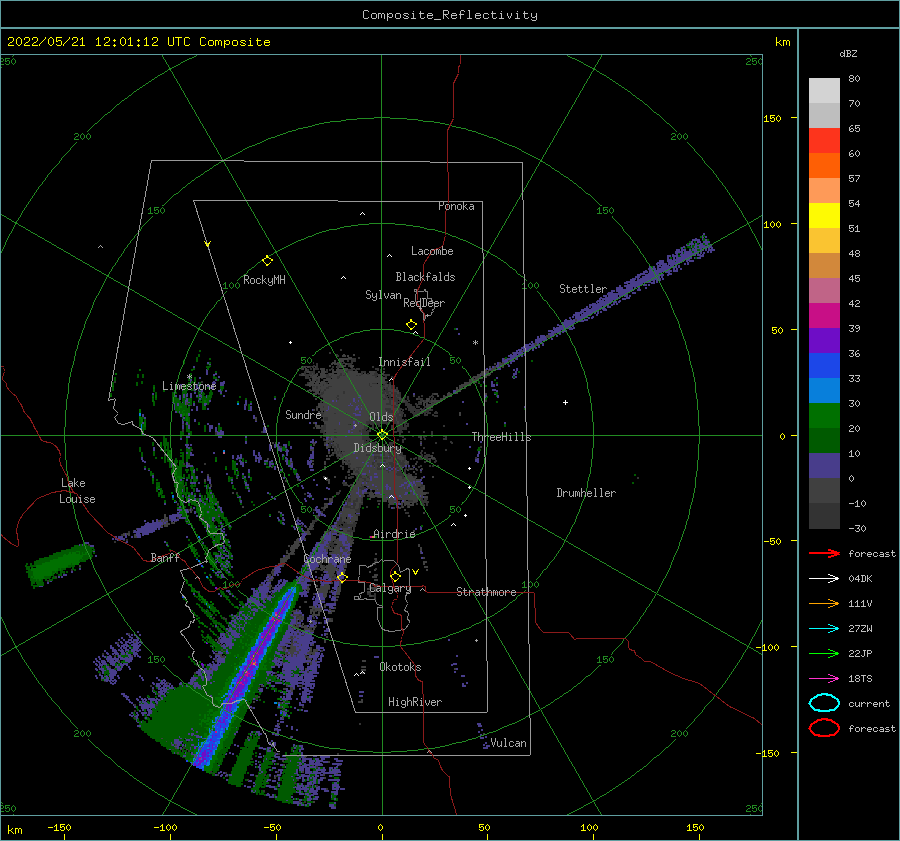Click the red forecast arrow in legend
The image size is (900, 841).
(824, 553)
